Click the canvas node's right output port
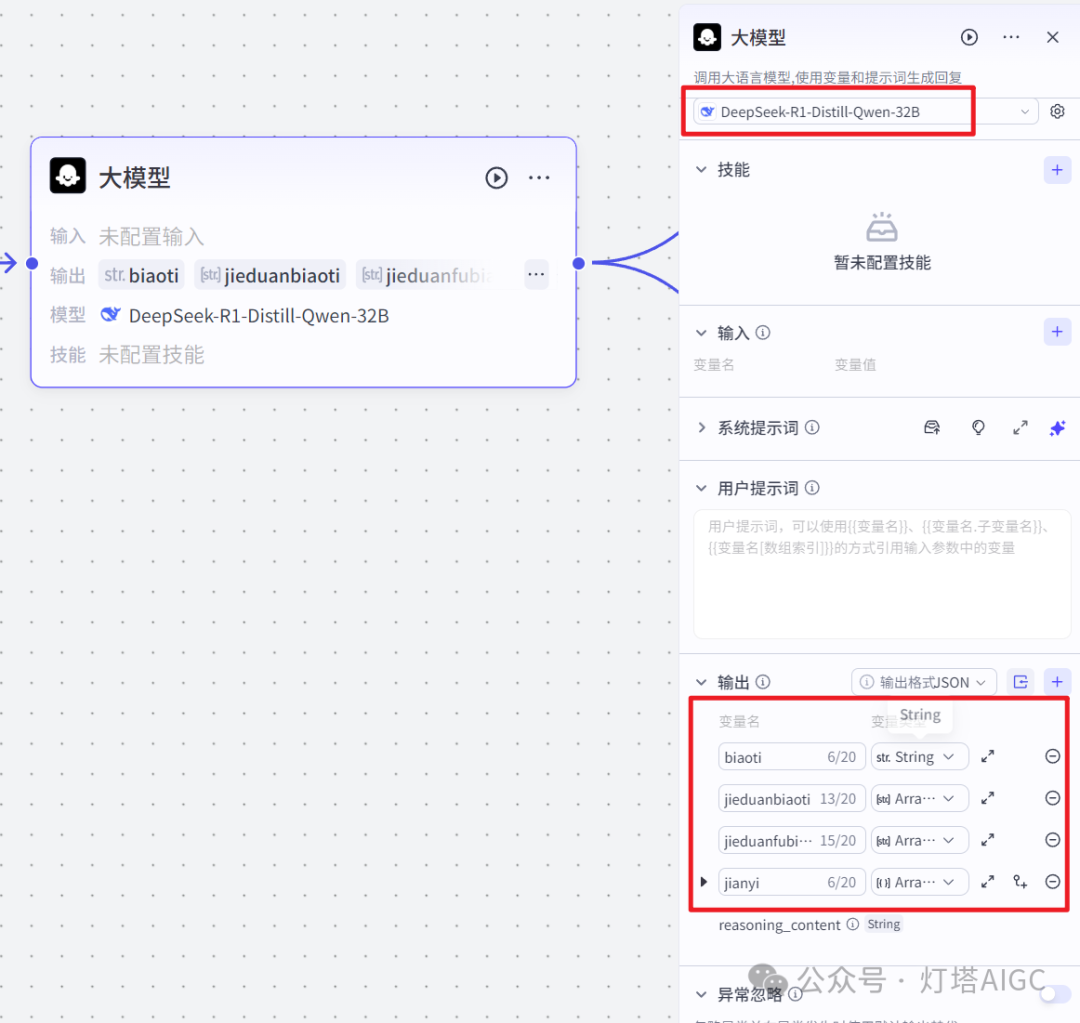 click(x=579, y=263)
